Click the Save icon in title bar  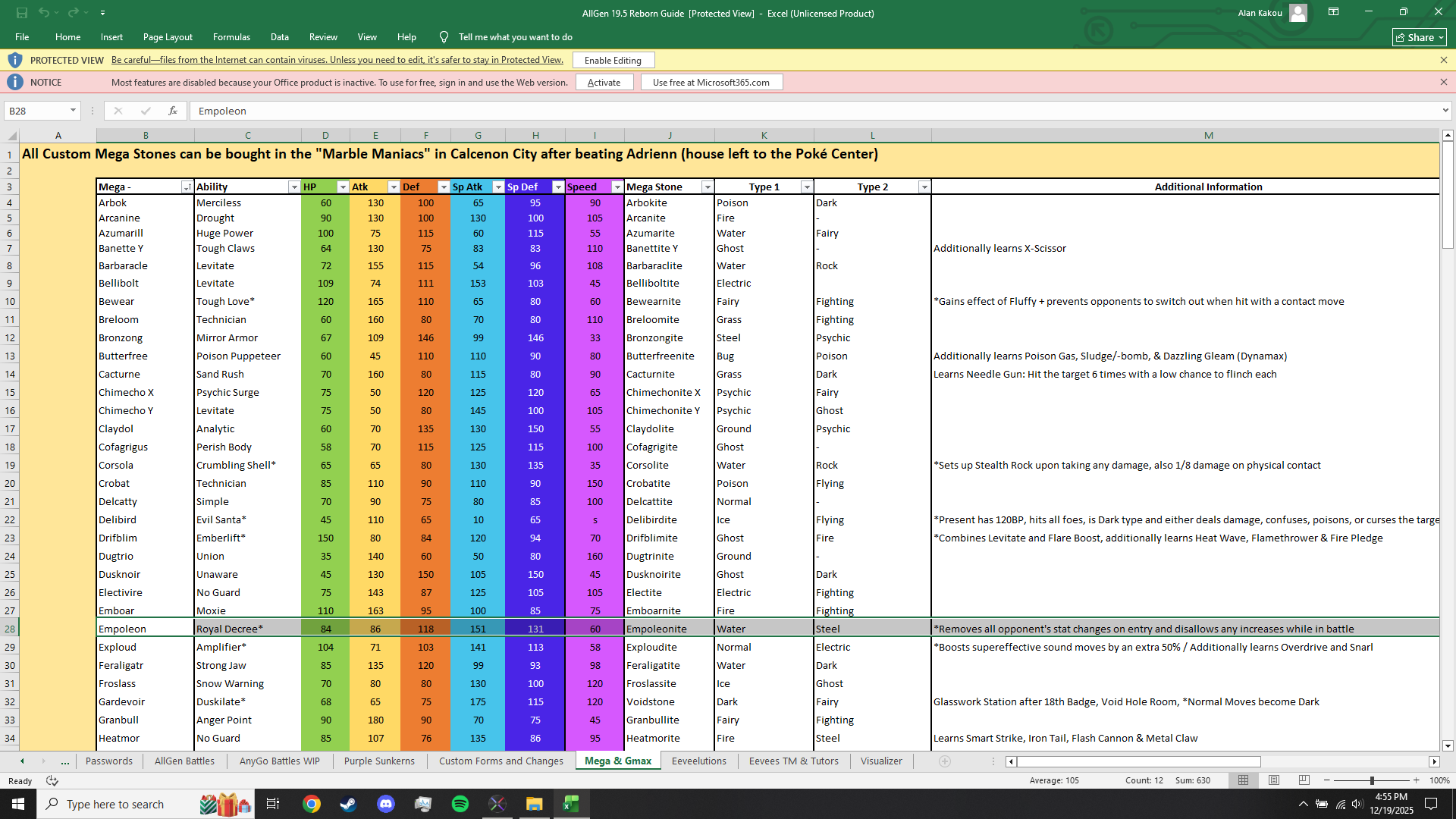pos(21,13)
